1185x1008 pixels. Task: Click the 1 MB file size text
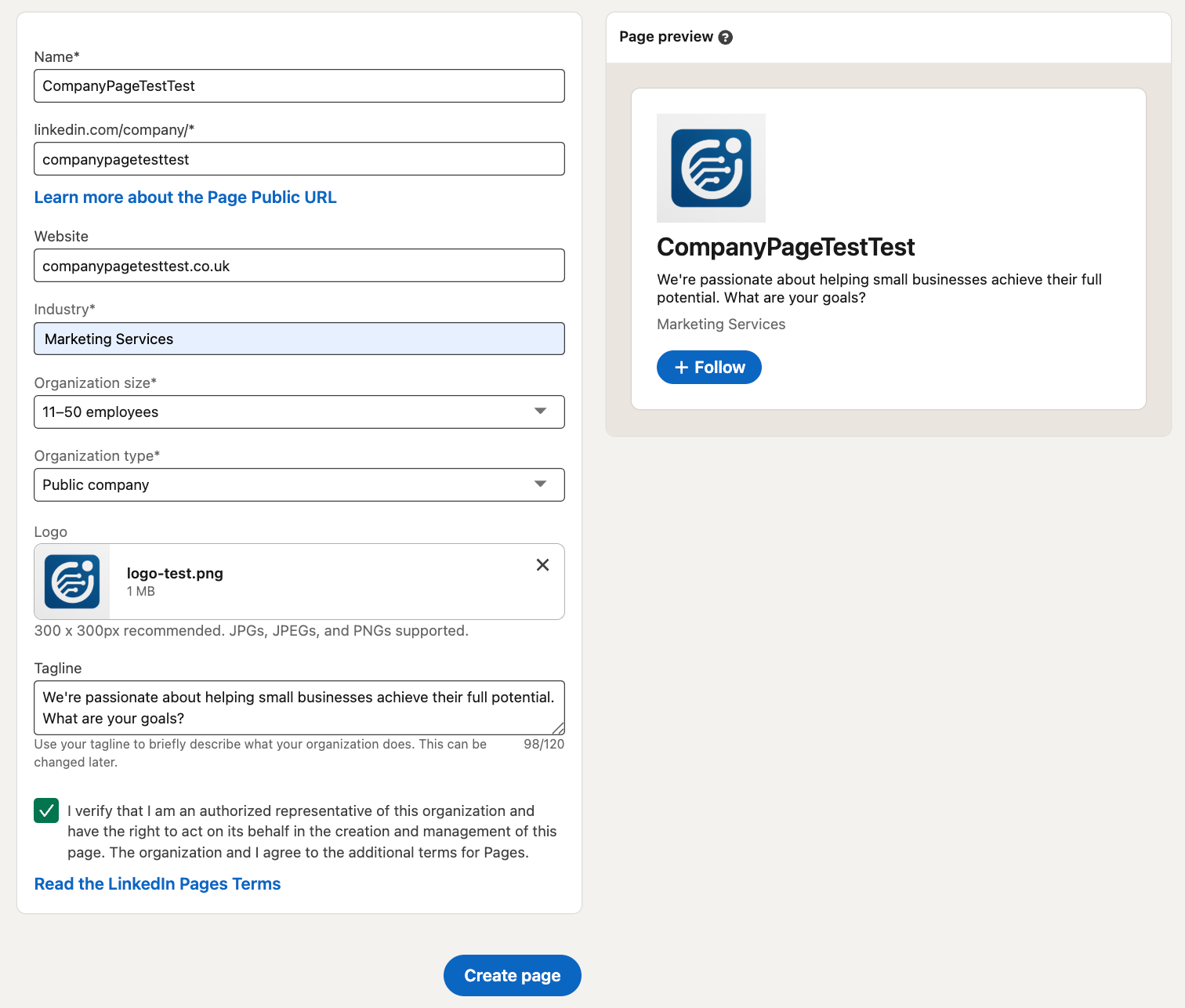click(x=141, y=592)
